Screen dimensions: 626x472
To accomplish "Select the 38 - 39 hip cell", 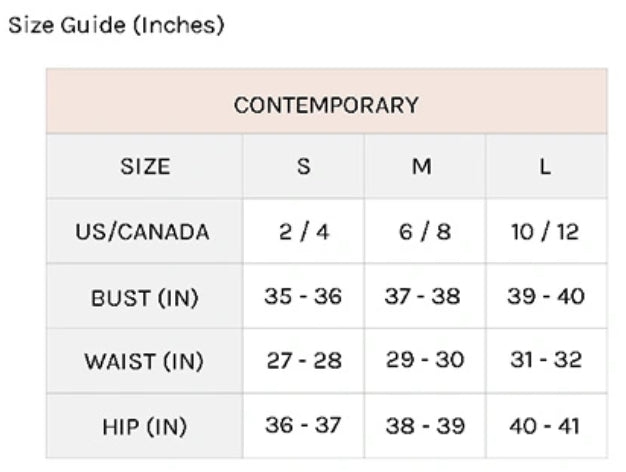I will coord(425,426).
